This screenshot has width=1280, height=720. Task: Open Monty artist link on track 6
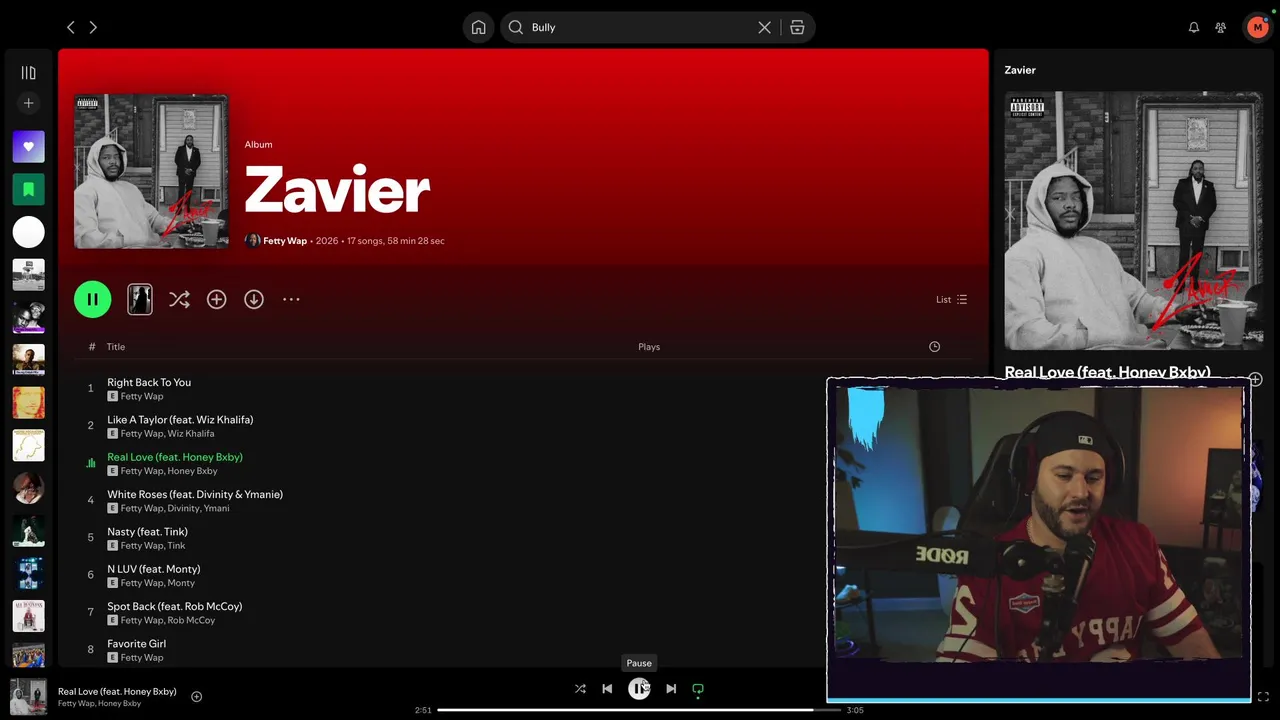coord(181,583)
